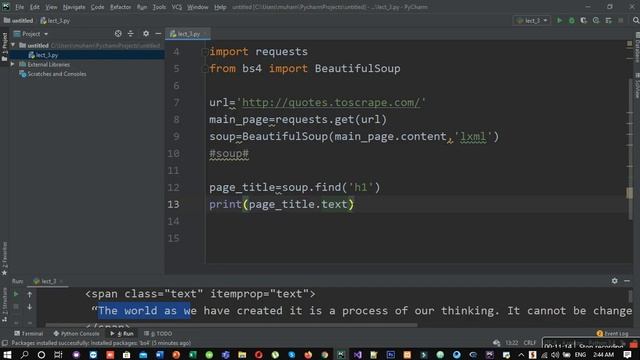Viewport: 640px width, 360px height.
Task: Run with coverage icon in toolbar
Action: [x=584, y=20]
